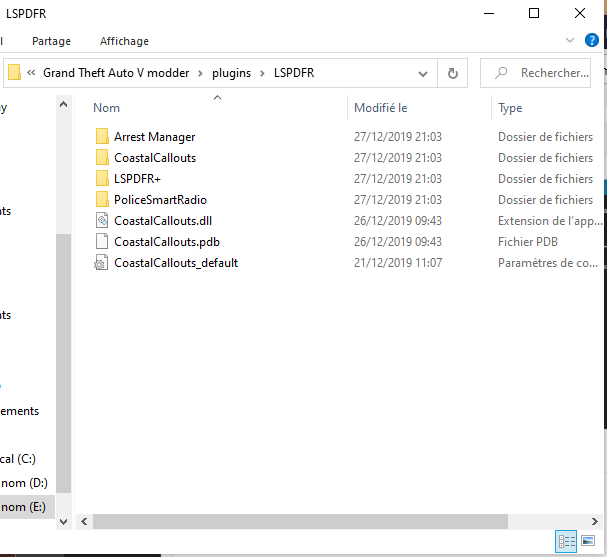Screen dimensions: 607x557
Task: Show hidden path levels via double chevron
Action: pos(31,73)
